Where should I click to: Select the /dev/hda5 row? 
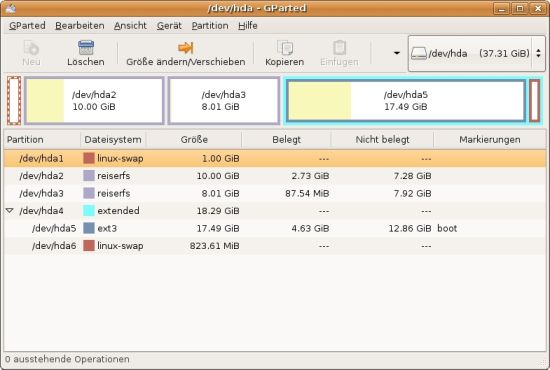275,228
